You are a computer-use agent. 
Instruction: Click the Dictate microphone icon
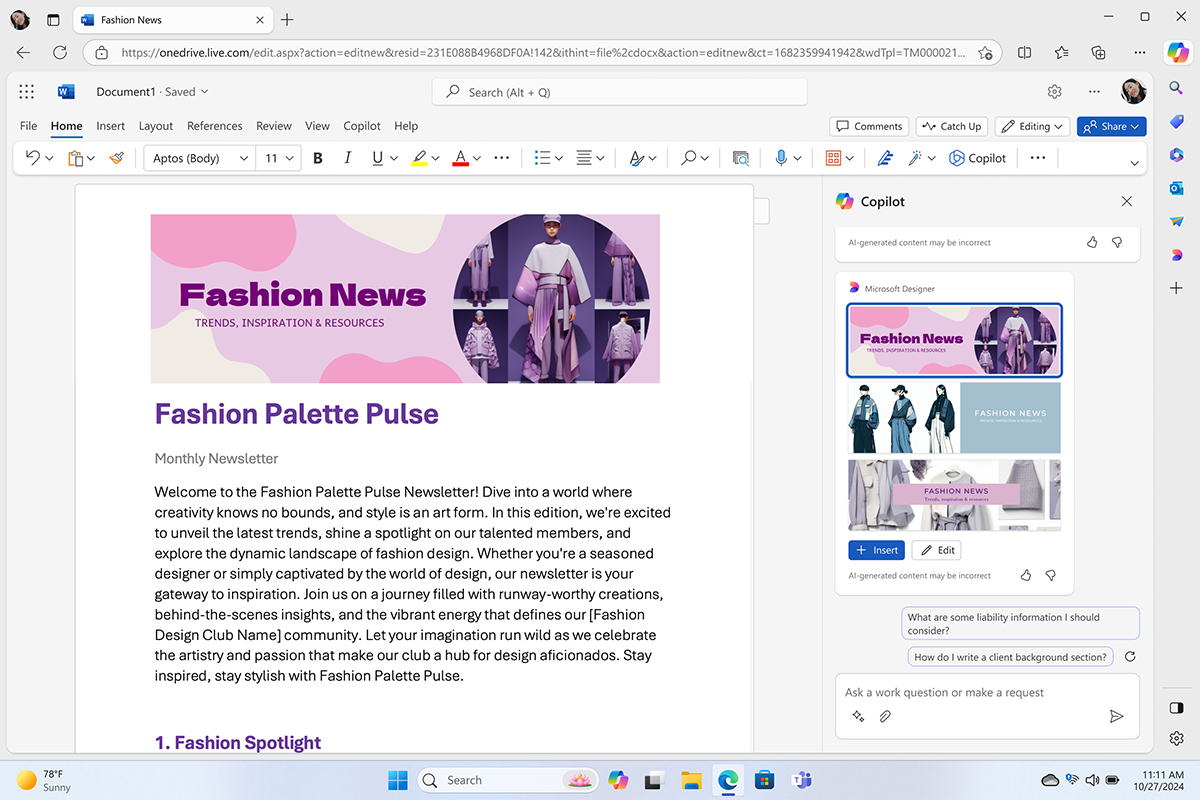[782, 158]
